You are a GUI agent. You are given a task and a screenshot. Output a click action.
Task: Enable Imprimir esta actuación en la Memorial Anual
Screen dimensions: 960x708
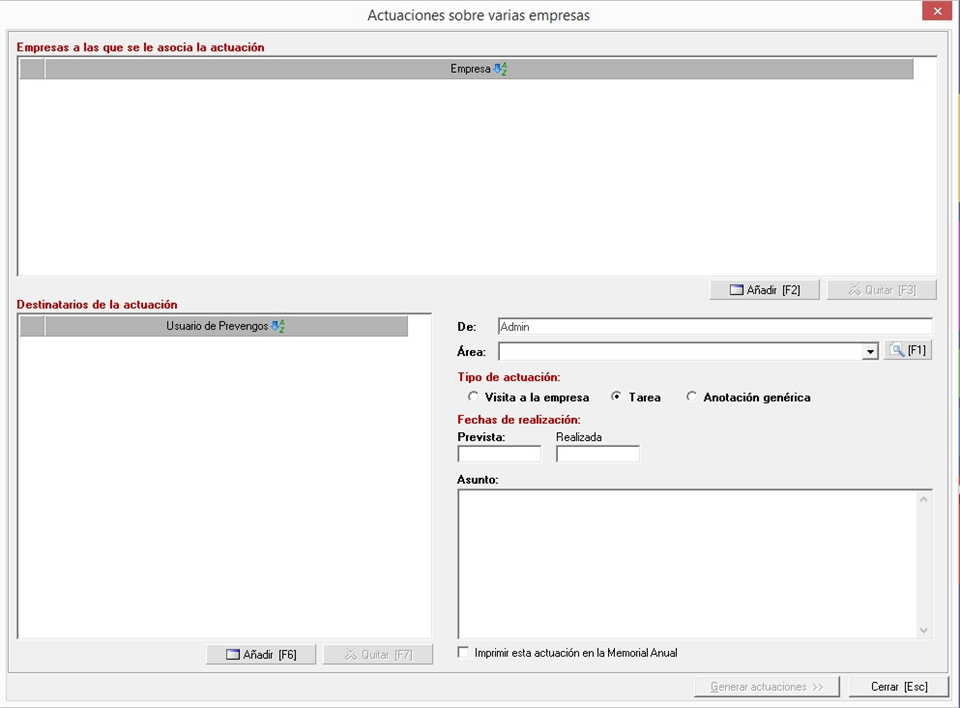[x=463, y=653]
